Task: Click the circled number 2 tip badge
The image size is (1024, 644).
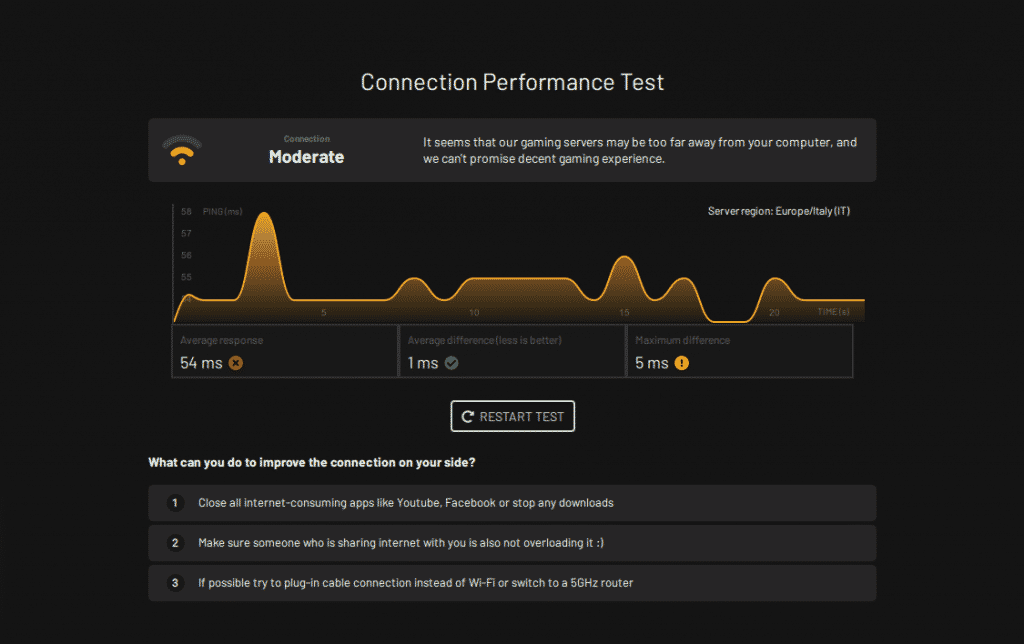Action: [x=175, y=542]
